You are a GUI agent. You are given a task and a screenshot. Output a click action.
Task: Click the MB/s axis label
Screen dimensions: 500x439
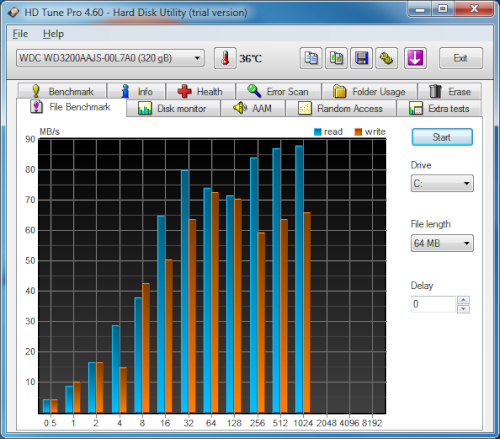pos(49,132)
